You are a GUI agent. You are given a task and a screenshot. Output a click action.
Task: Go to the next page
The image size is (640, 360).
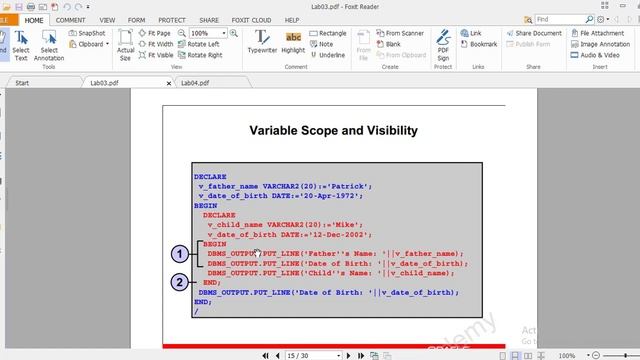point(348,356)
